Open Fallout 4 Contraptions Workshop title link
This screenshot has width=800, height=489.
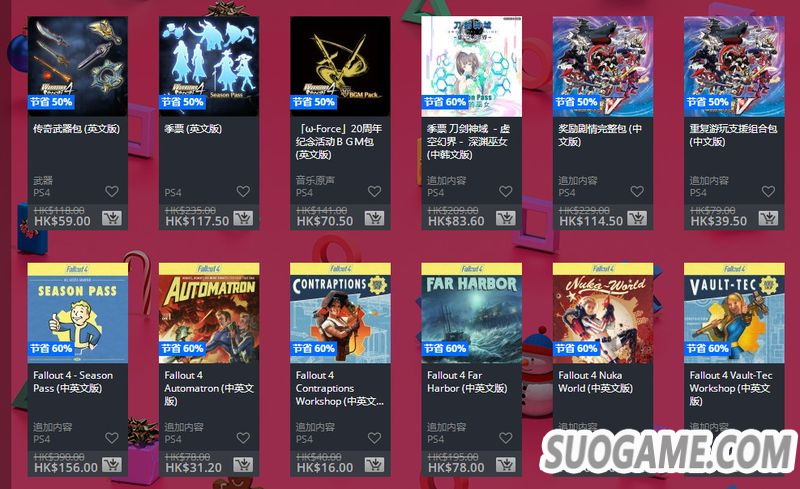pos(340,388)
